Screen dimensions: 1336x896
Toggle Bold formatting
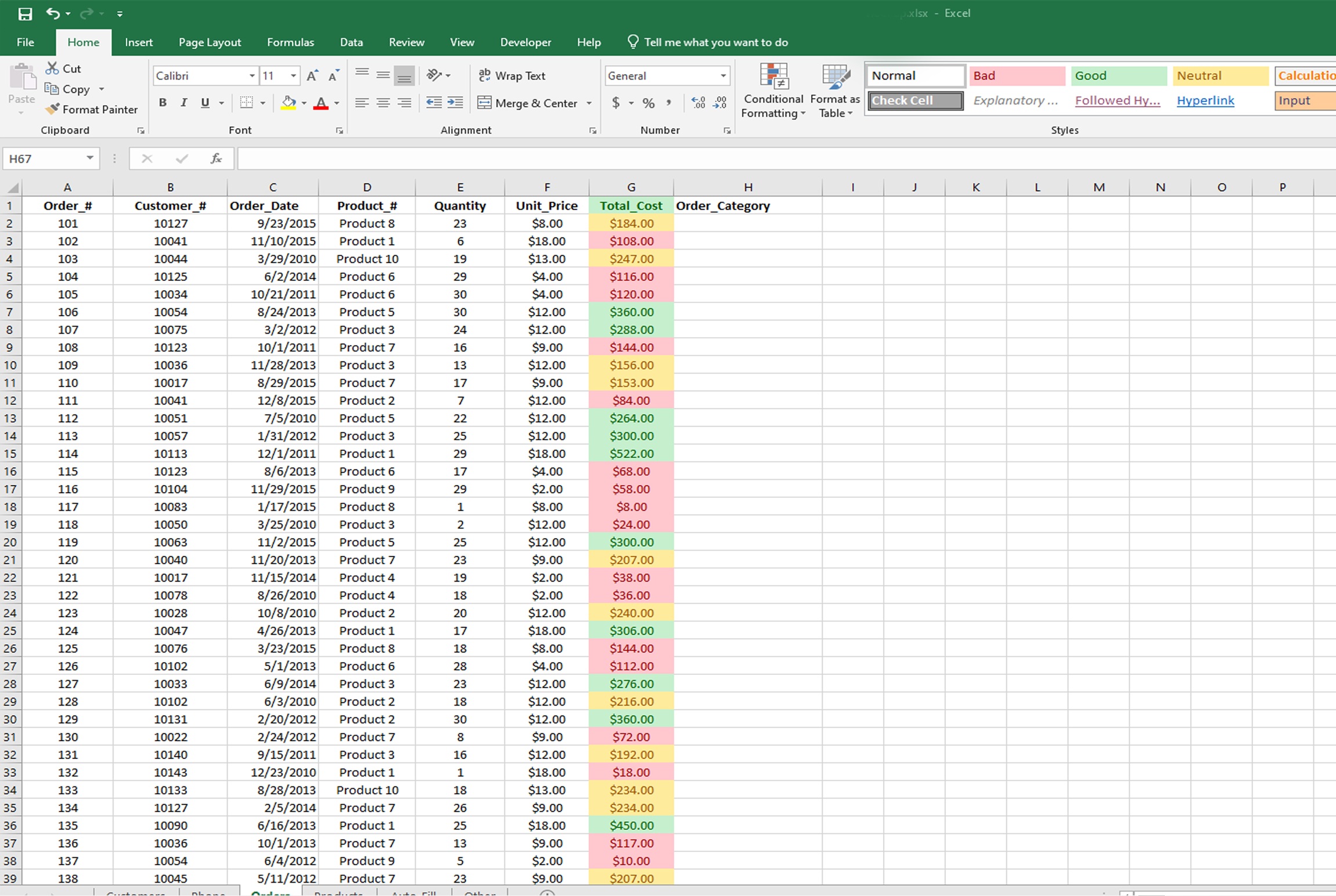163,103
